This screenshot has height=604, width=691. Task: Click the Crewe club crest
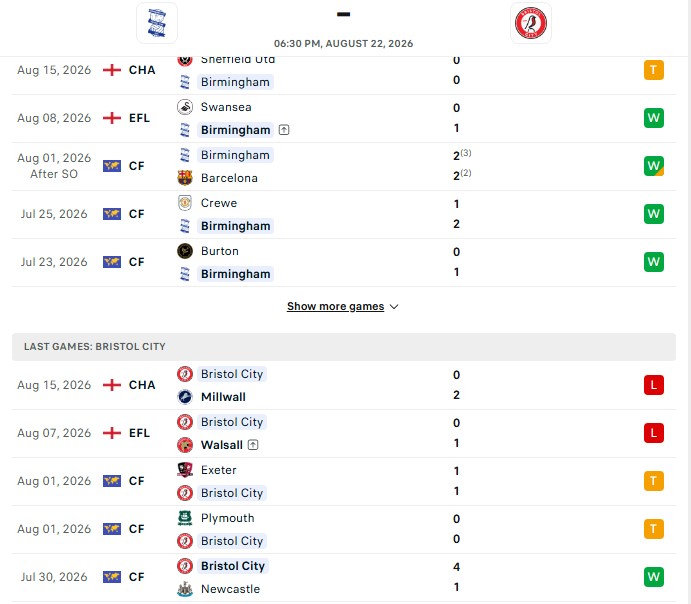point(185,203)
